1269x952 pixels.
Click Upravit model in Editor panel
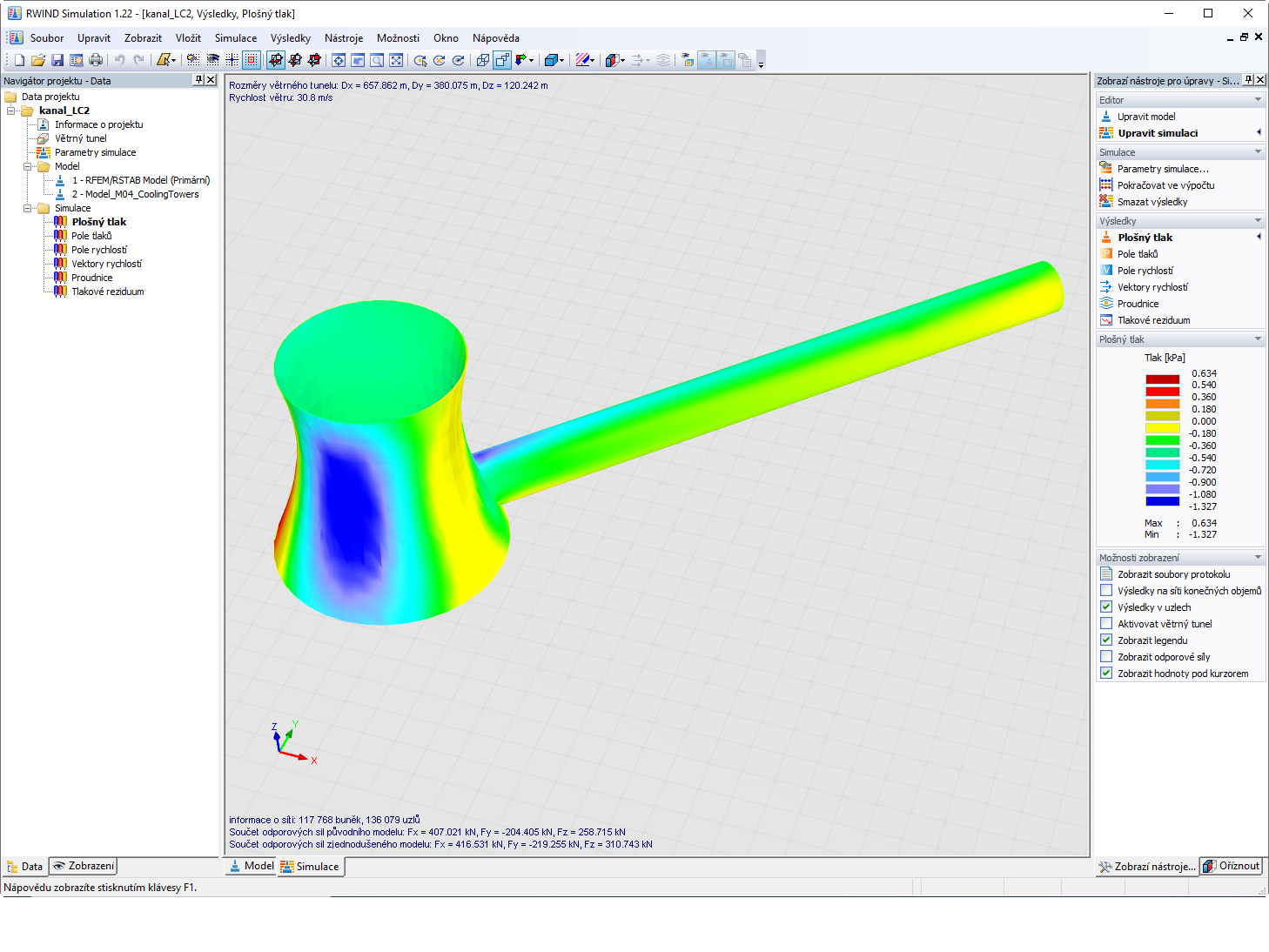(1146, 117)
